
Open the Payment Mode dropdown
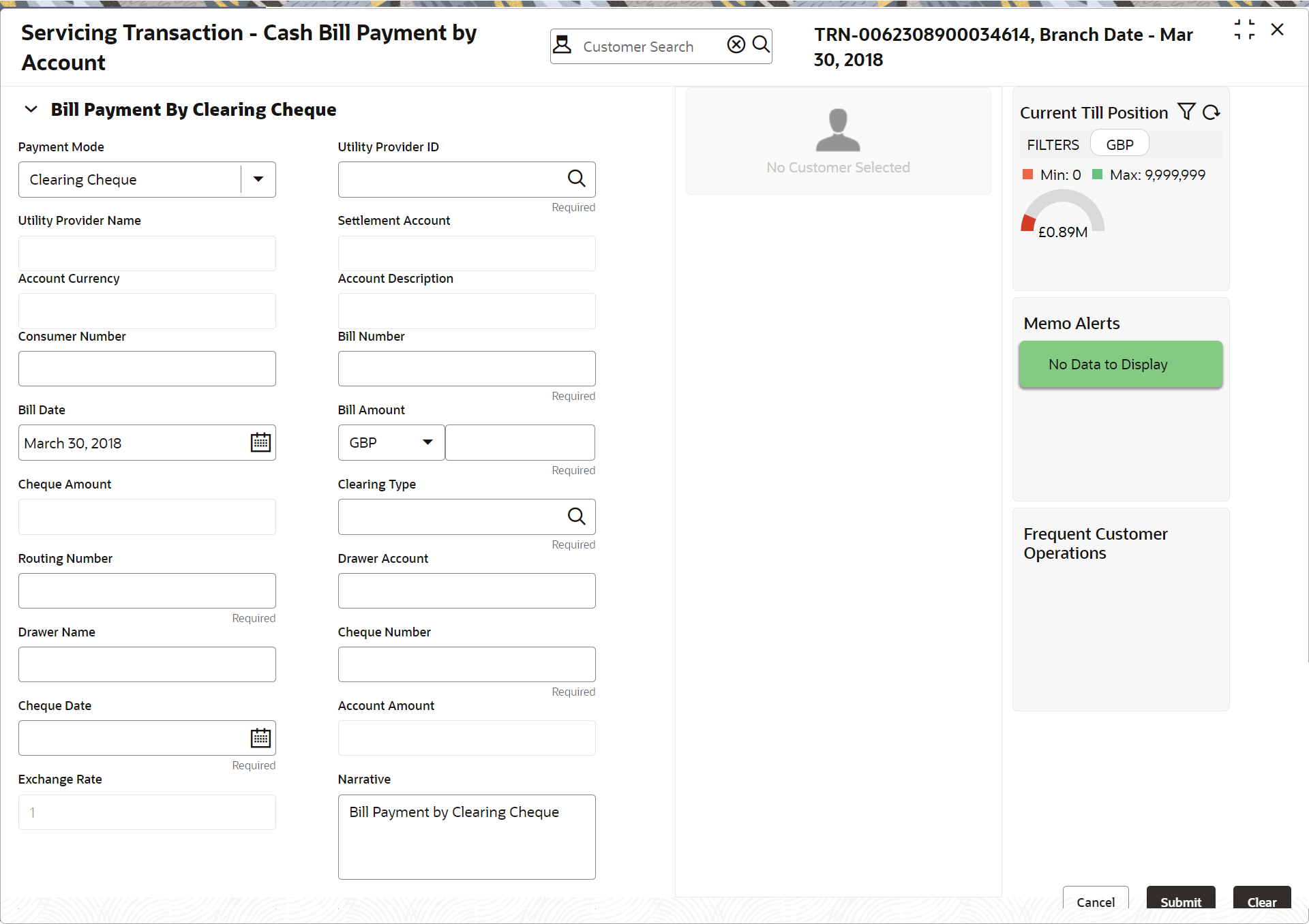258,179
